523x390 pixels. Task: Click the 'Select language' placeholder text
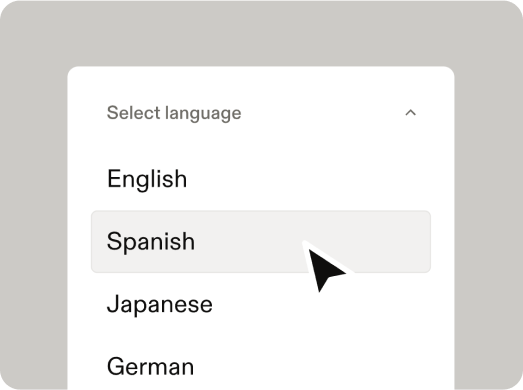[174, 113]
